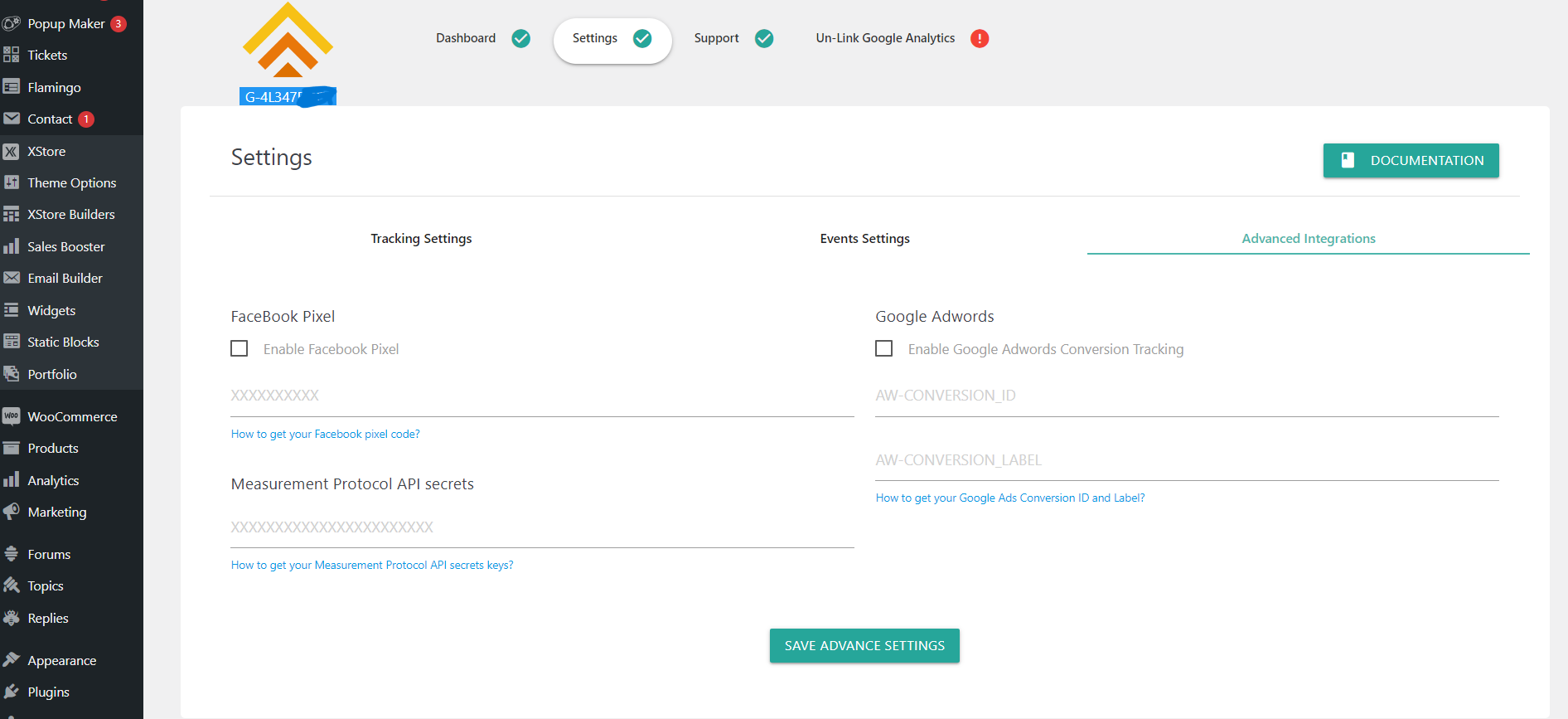
Task: Click the Popup Maker sidebar icon
Action: [12, 23]
